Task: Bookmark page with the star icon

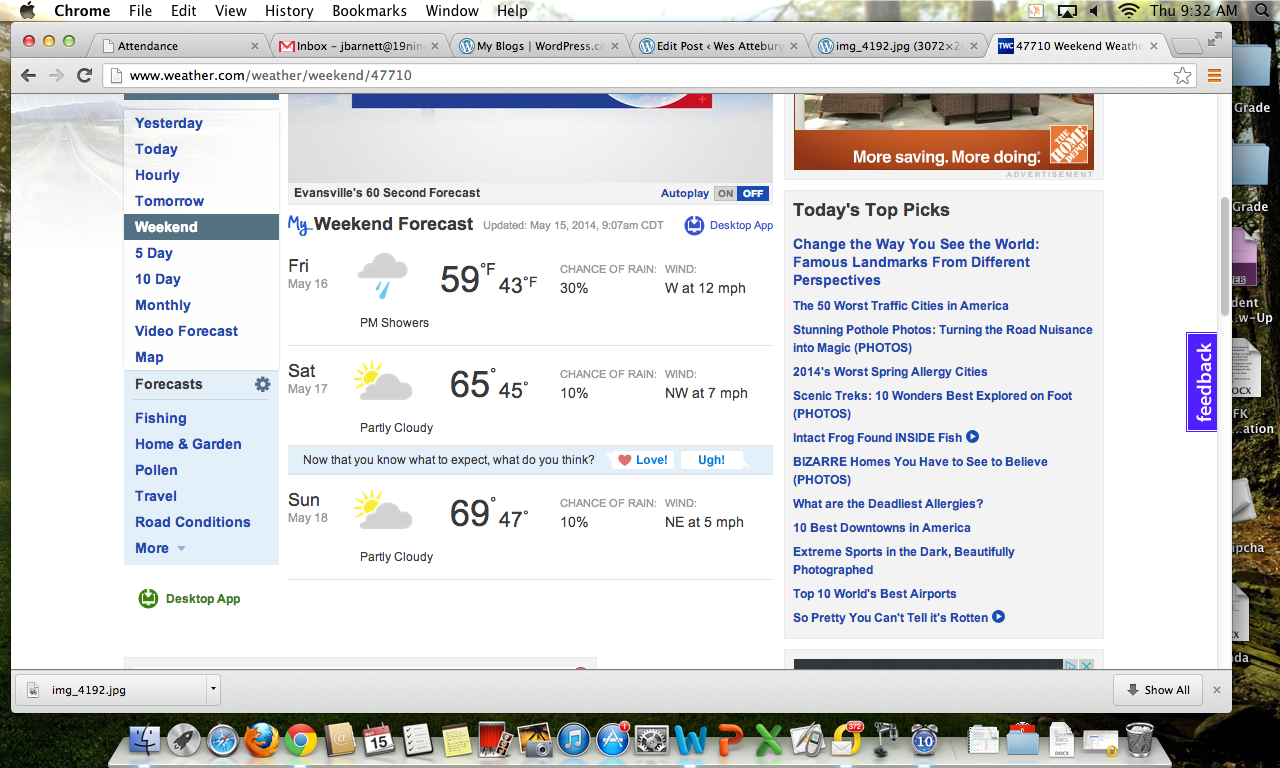Action: pyautogui.click(x=1182, y=76)
